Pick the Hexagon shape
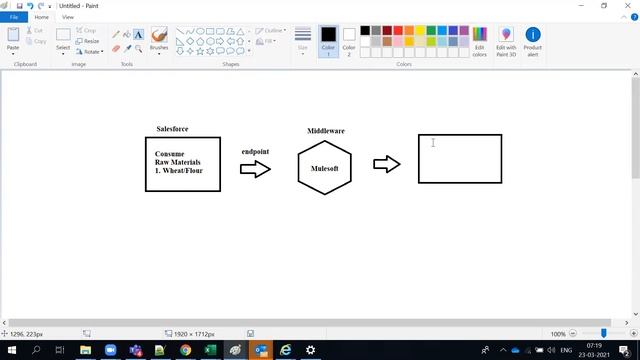Screen dimensions: 640x360 [210, 41]
